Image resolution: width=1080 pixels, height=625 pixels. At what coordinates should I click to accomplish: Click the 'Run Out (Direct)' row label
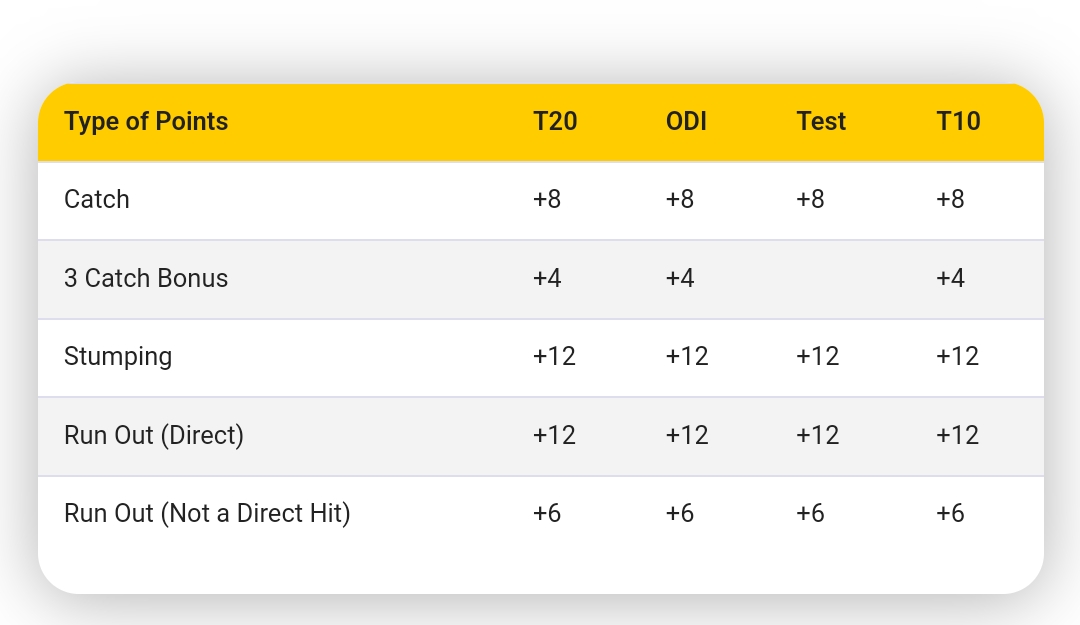(154, 435)
